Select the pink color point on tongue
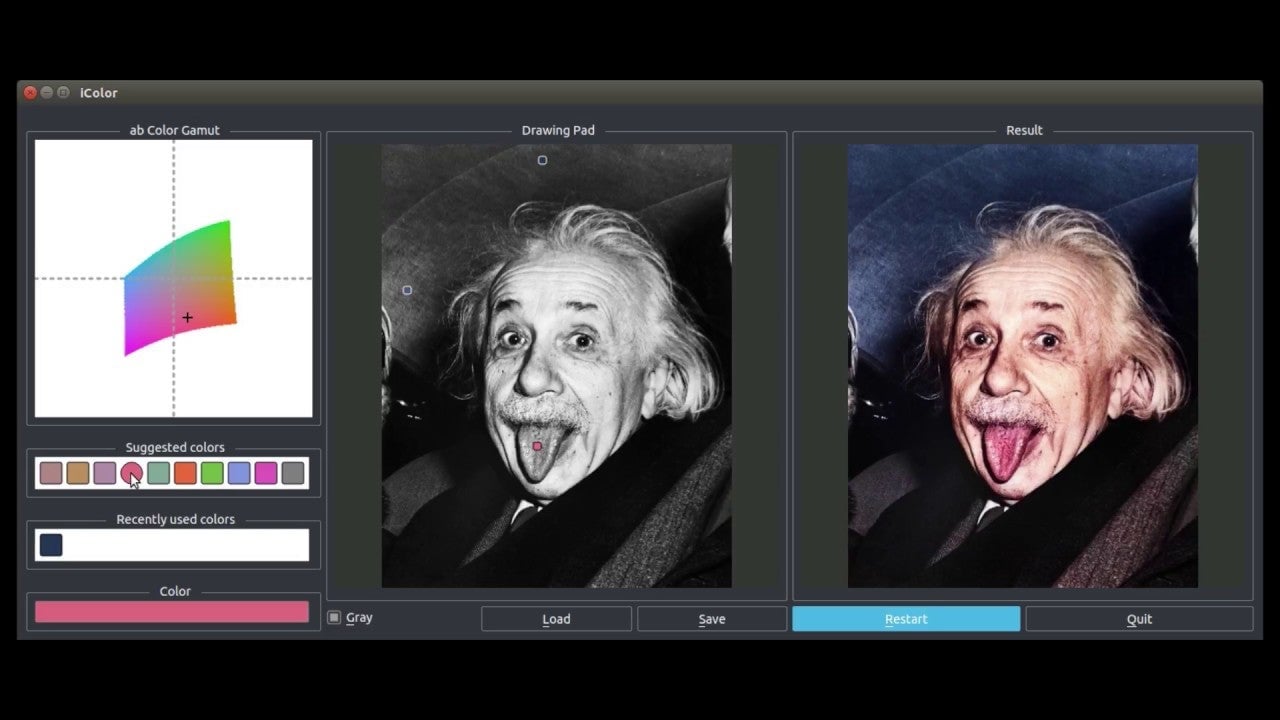 click(537, 446)
